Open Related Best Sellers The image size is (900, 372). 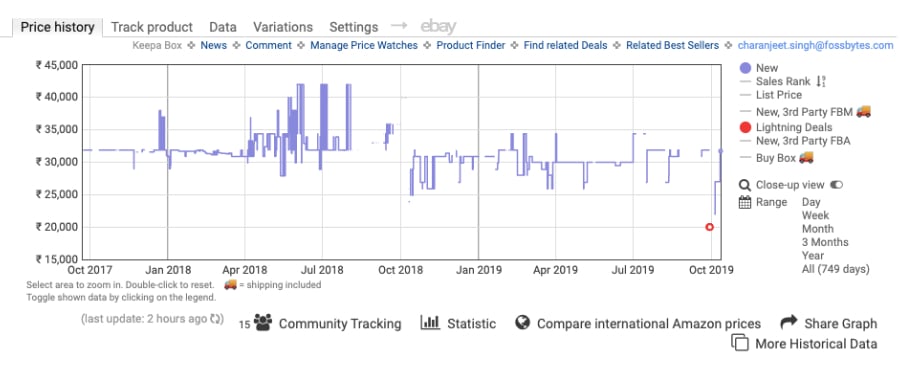(672, 45)
